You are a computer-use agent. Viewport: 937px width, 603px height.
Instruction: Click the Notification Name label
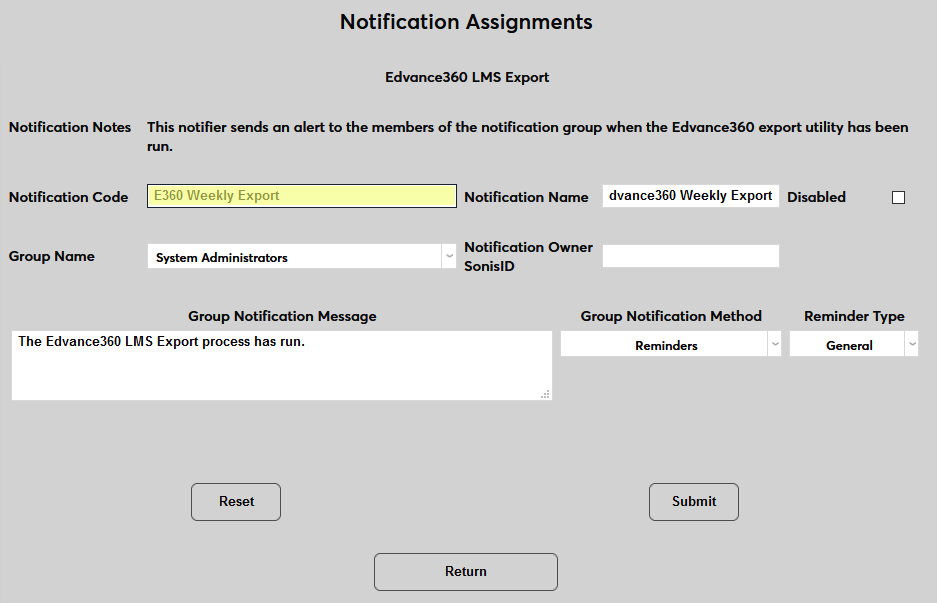click(x=526, y=197)
